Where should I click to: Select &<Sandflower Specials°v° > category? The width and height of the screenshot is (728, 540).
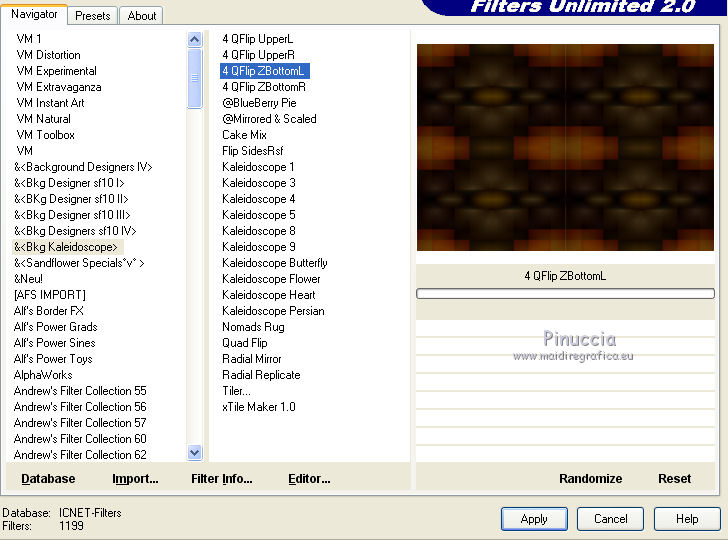(79, 263)
